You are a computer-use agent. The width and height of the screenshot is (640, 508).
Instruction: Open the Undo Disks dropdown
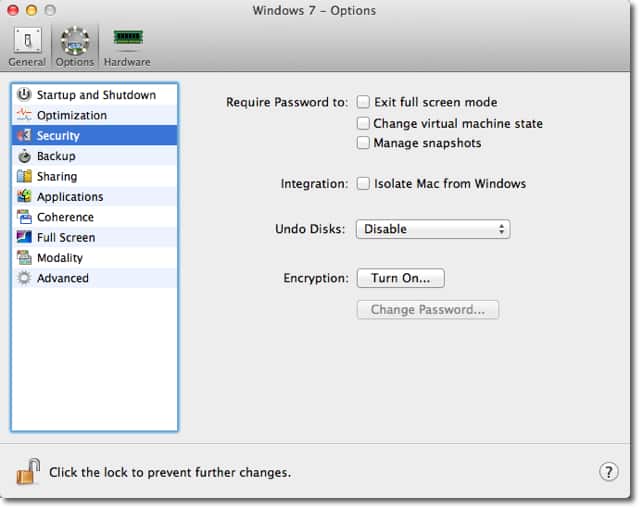pyautogui.click(x=433, y=229)
